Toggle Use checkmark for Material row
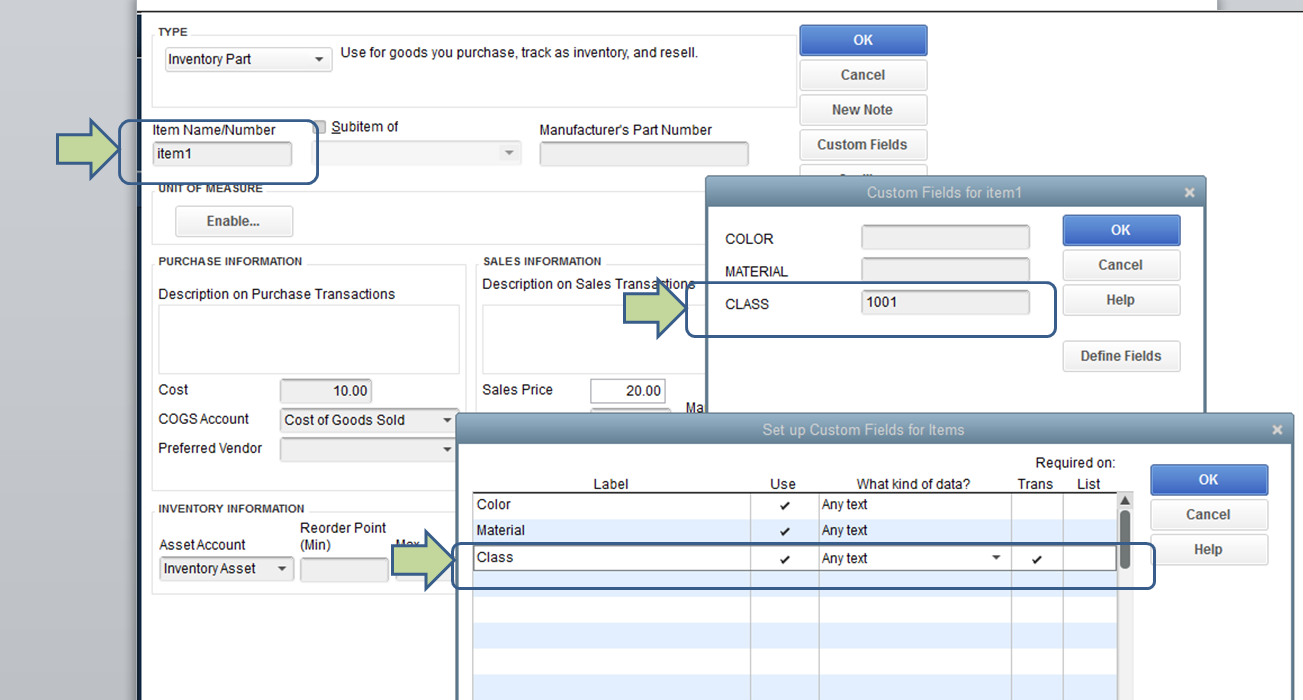 point(784,531)
